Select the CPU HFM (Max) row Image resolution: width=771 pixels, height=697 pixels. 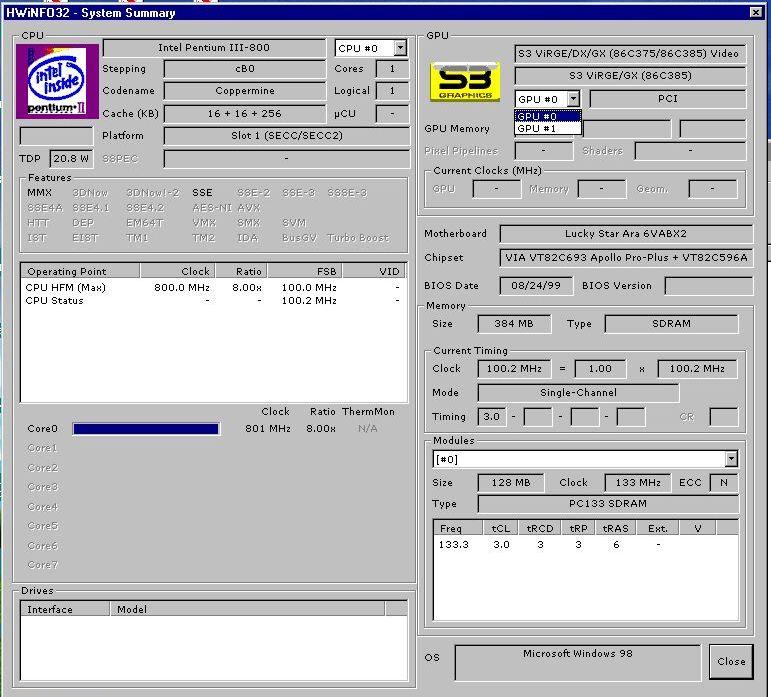click(x=213, y=288)
